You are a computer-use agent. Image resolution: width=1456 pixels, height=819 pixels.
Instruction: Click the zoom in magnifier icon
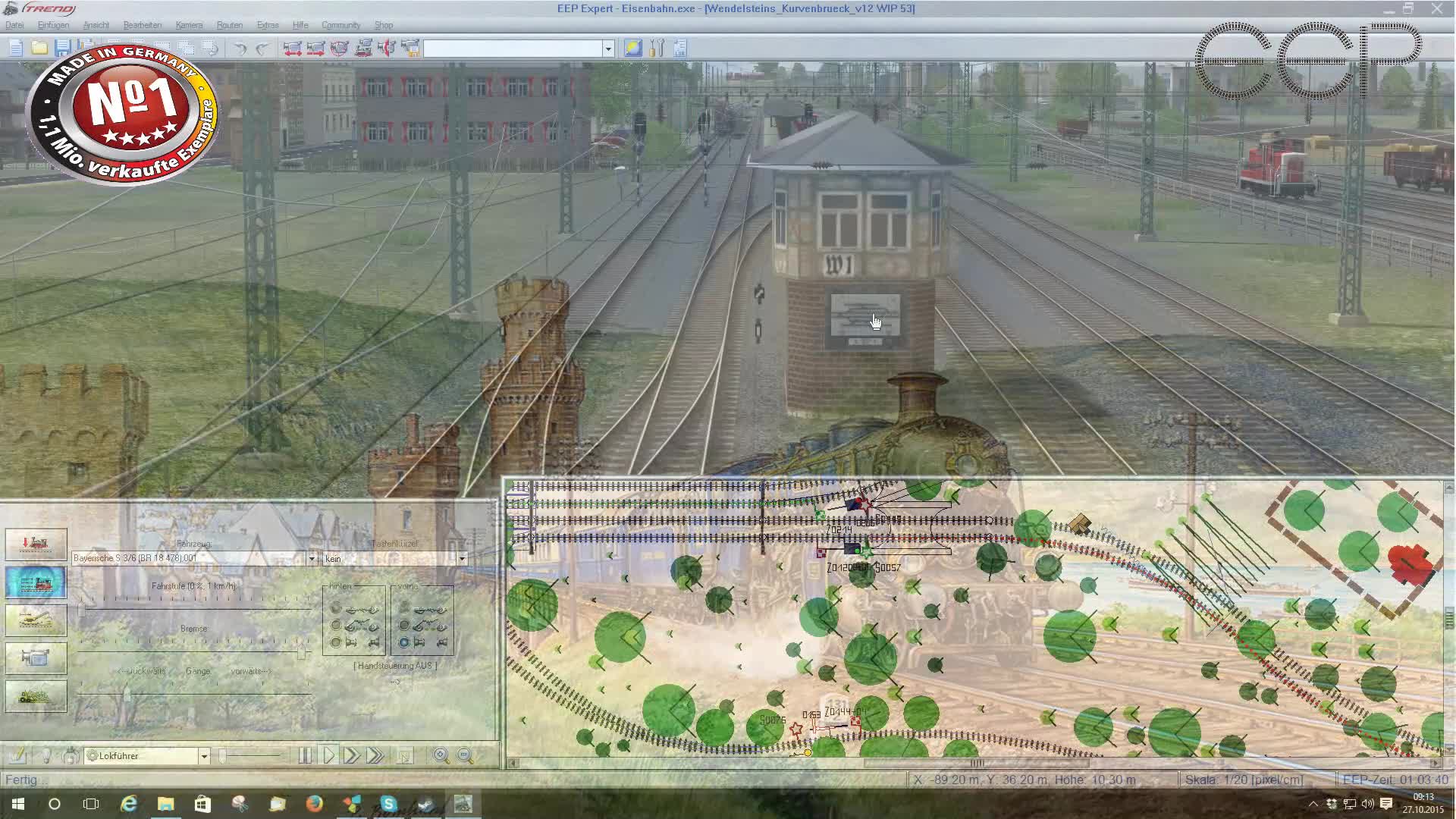(x=441, y=755)
